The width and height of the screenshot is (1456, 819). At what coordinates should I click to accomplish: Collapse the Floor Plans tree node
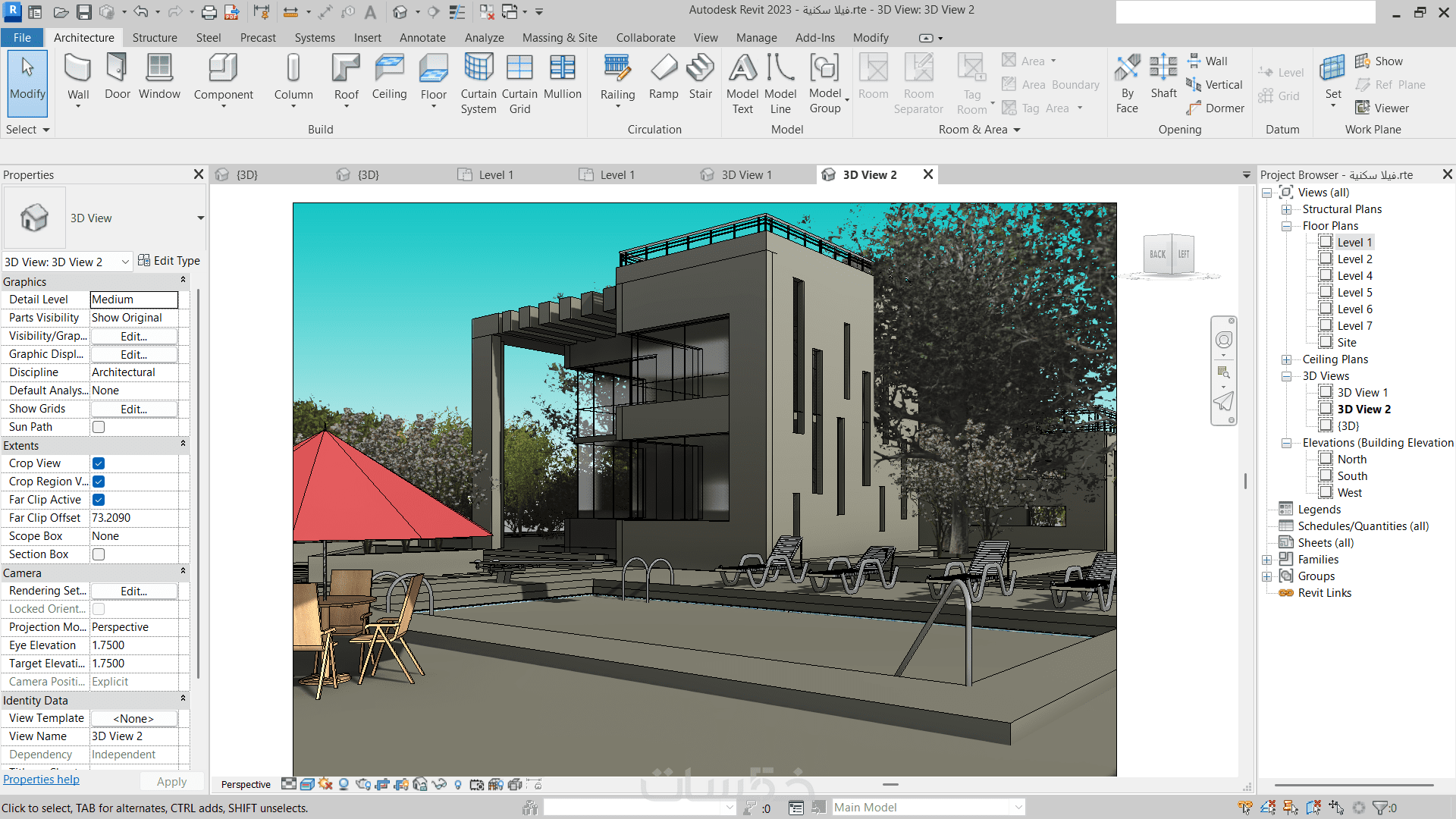point(1287,226)
